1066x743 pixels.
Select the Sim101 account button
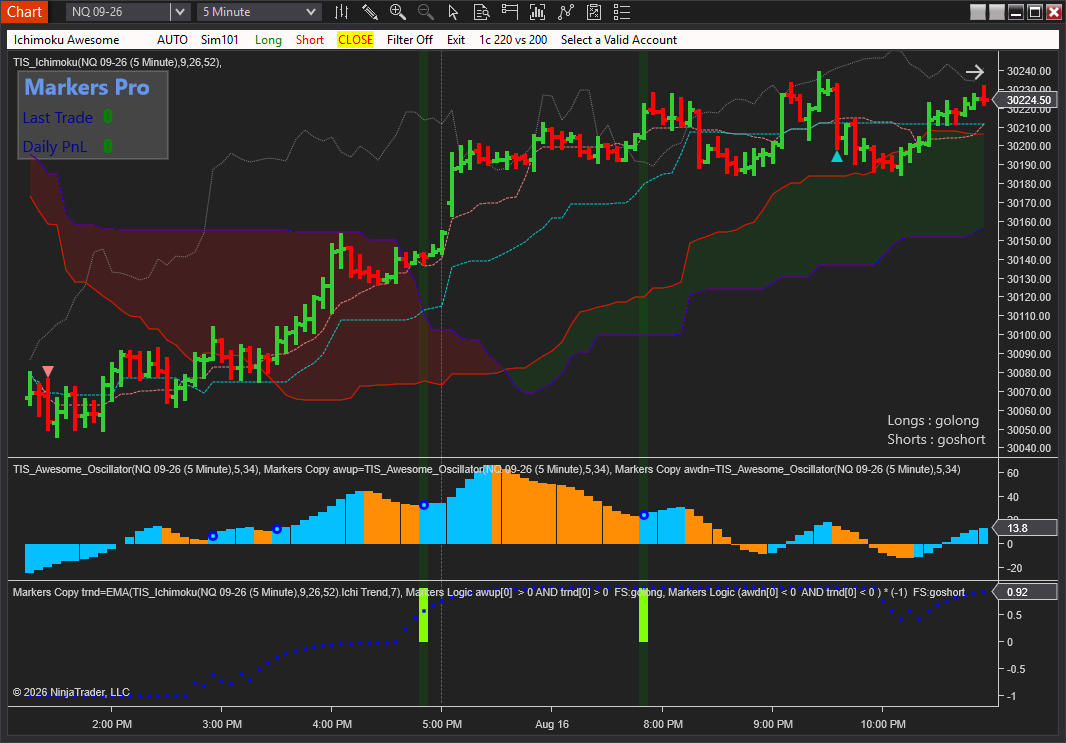[x=220, y=39]
